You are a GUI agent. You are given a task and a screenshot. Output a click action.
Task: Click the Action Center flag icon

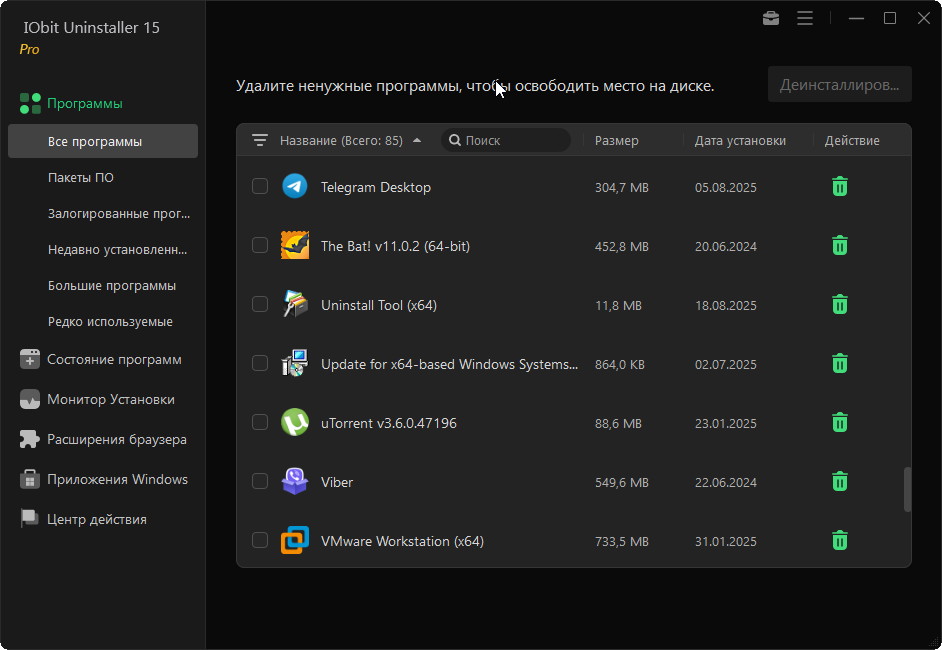click(29, 519)
